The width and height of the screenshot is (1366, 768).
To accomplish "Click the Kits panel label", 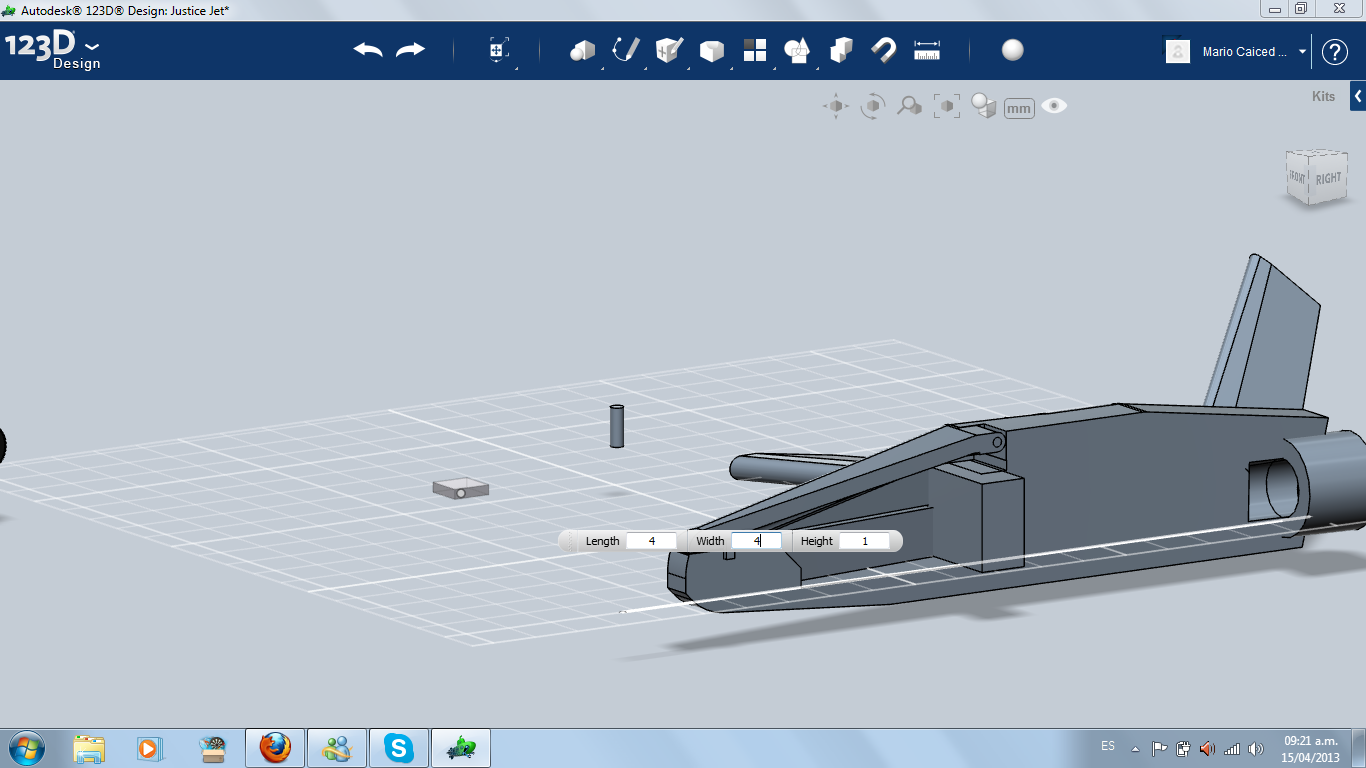I will click(1323, 97).
